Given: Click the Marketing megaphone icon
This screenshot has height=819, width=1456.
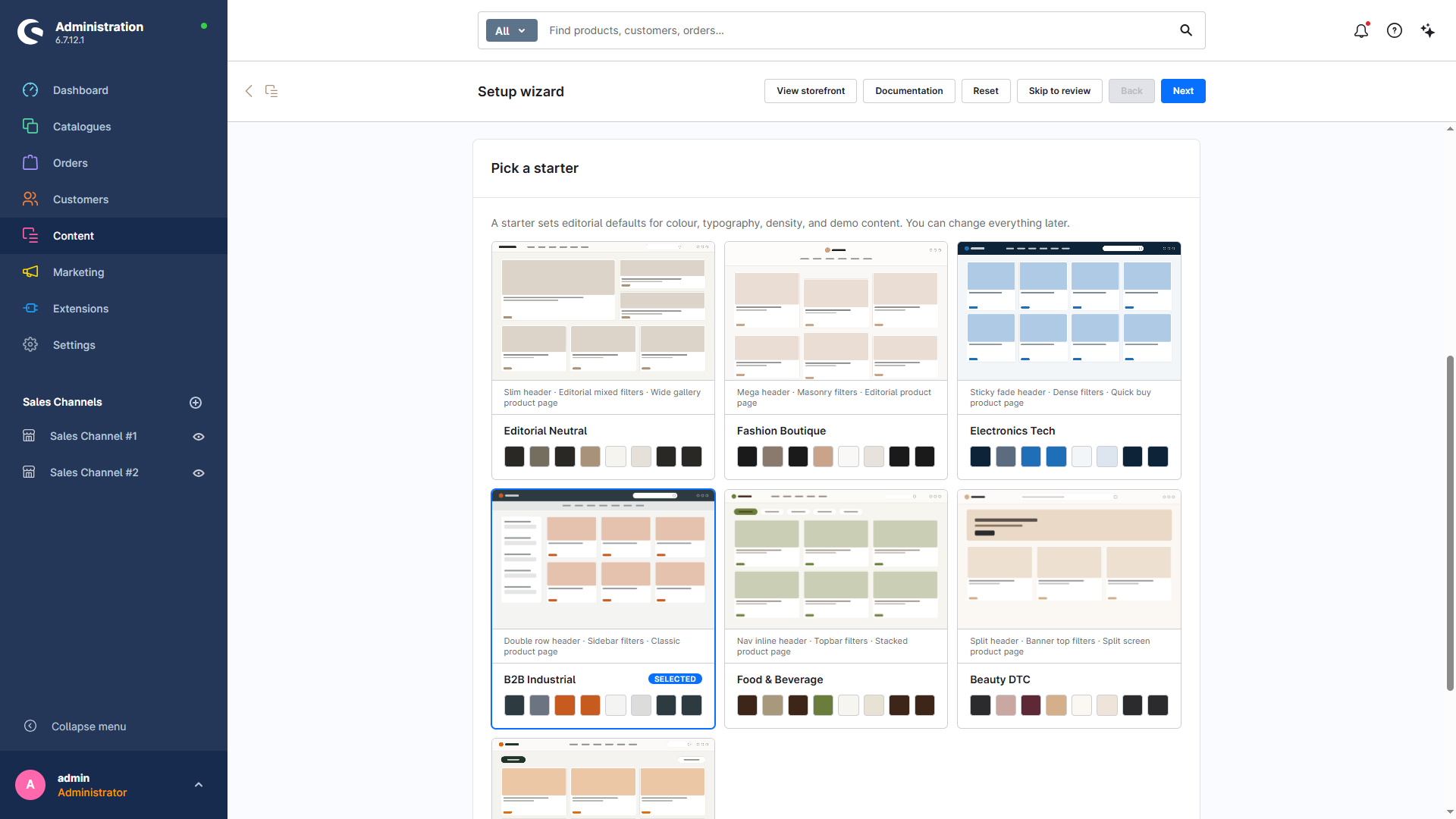Looking at the screenshot, I should tap(30, 272).
